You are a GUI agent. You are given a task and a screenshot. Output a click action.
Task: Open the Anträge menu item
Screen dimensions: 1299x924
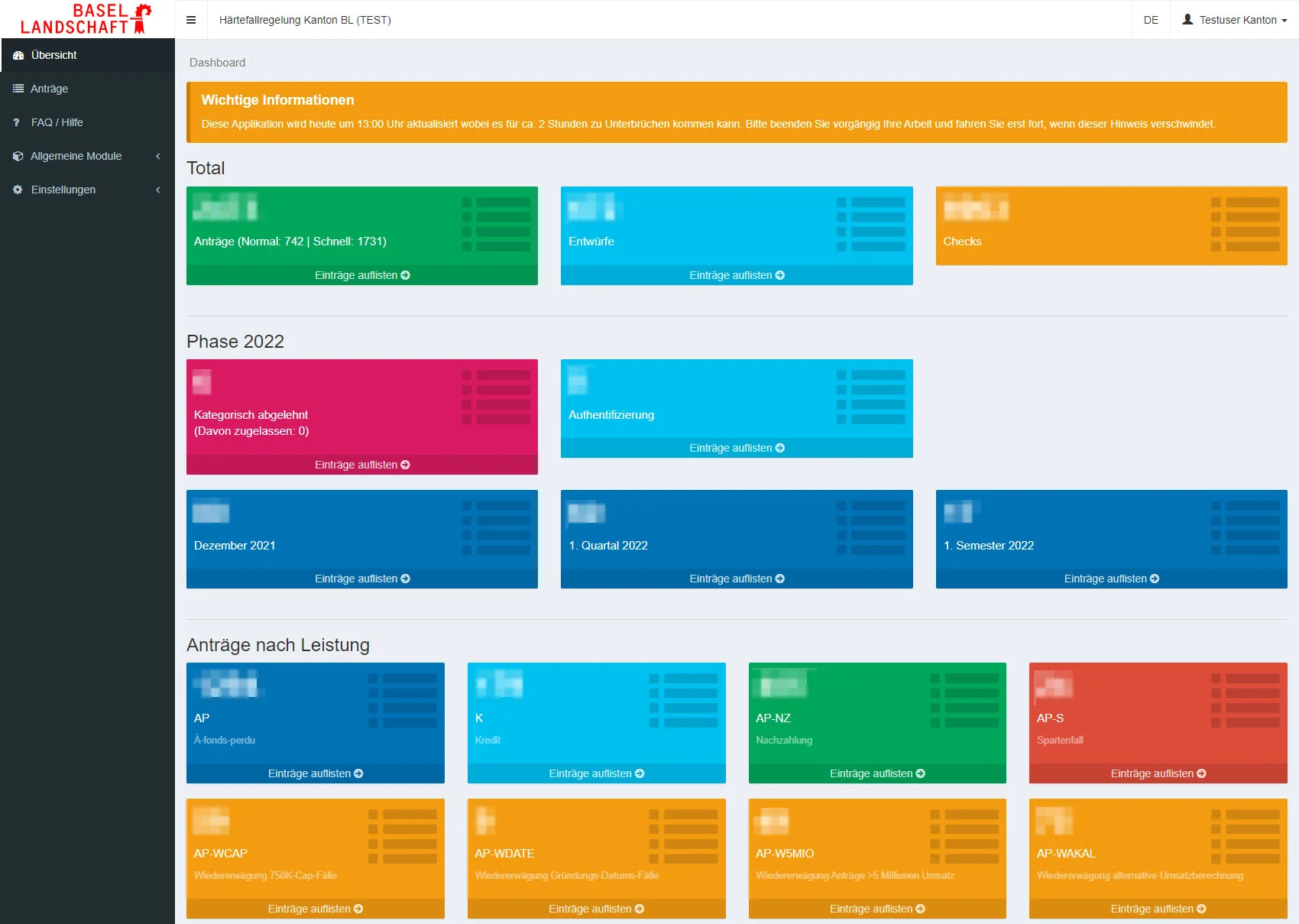[x=88, y=89]
